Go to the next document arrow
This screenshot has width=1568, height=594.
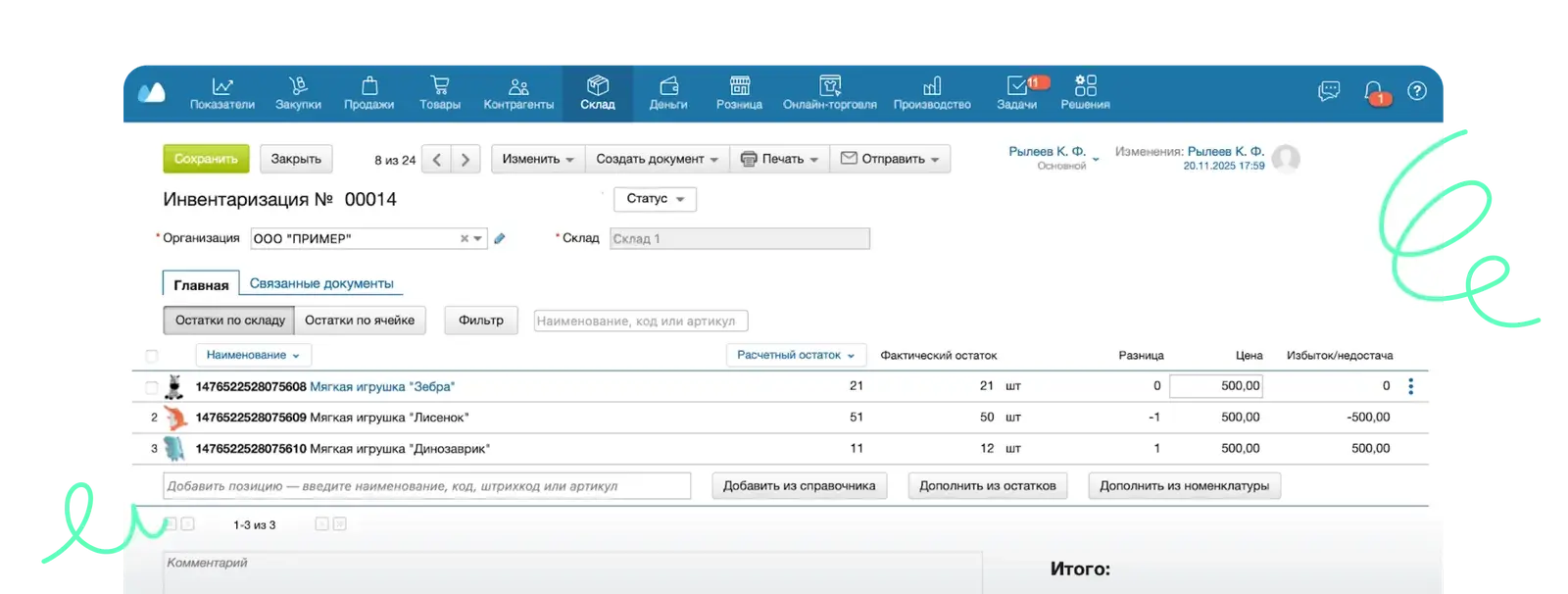tap(465, 160)
